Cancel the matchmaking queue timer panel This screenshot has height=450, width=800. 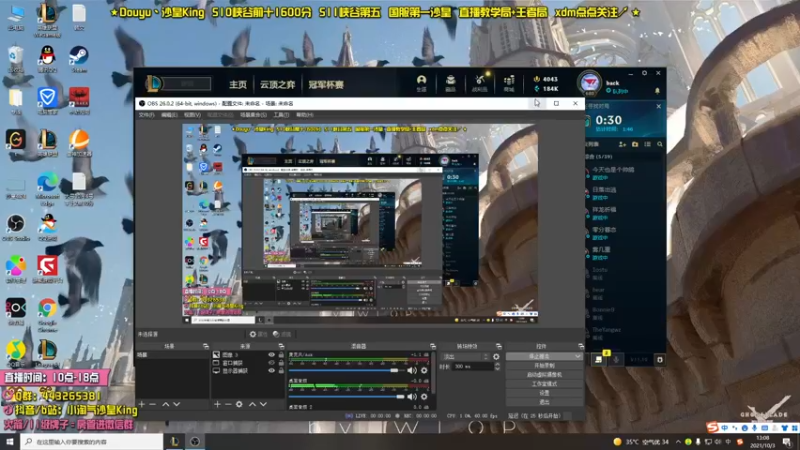(x=659, y=106)
